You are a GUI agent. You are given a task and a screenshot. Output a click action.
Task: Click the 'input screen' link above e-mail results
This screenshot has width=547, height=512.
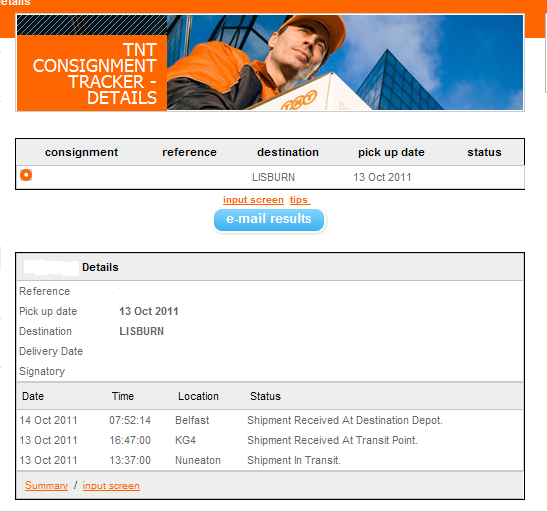253,200
